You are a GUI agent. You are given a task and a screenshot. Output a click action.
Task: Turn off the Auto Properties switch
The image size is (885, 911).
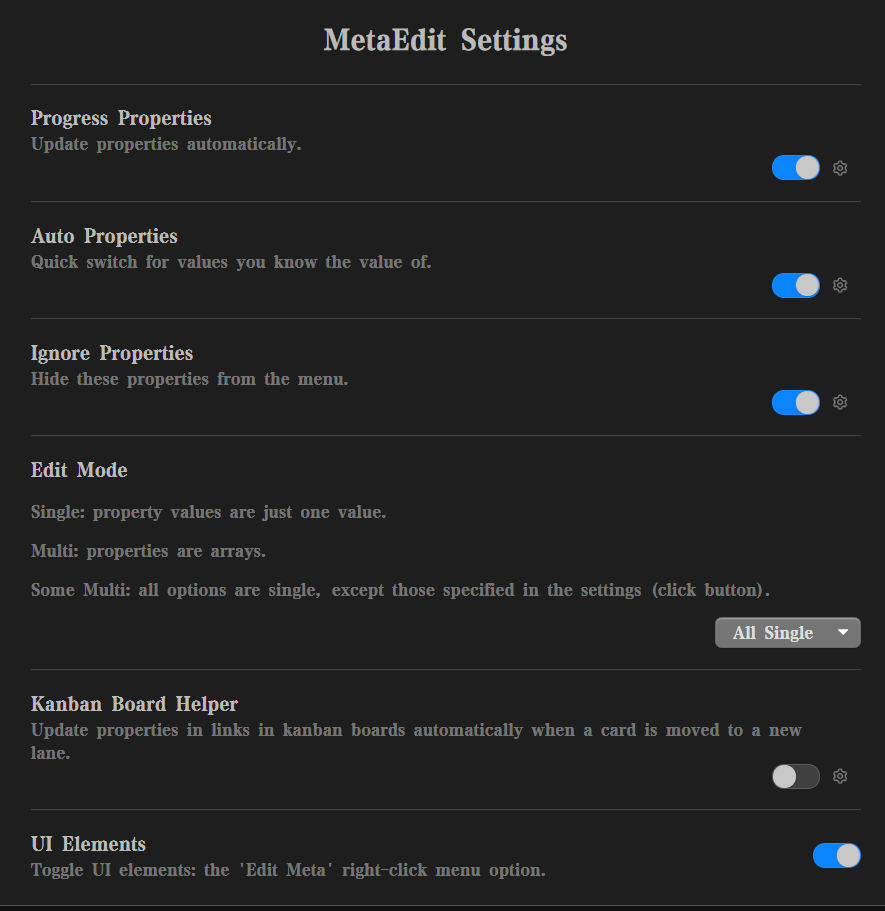[795, 285]
